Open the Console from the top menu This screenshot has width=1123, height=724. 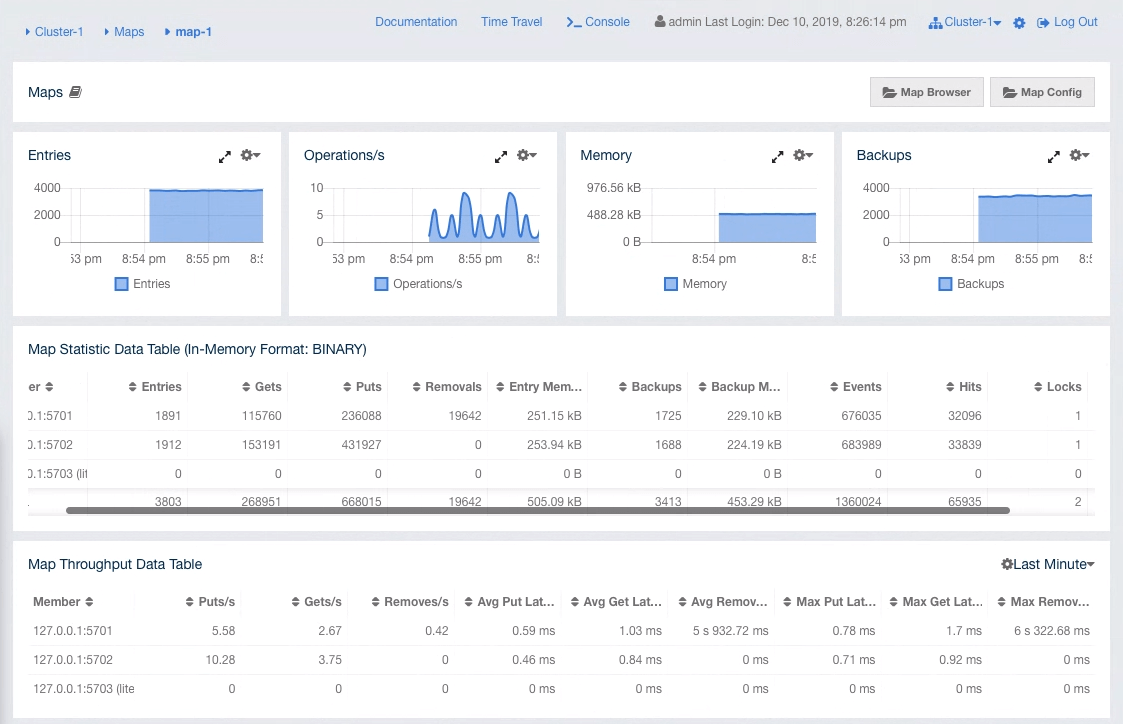(598, 22)
